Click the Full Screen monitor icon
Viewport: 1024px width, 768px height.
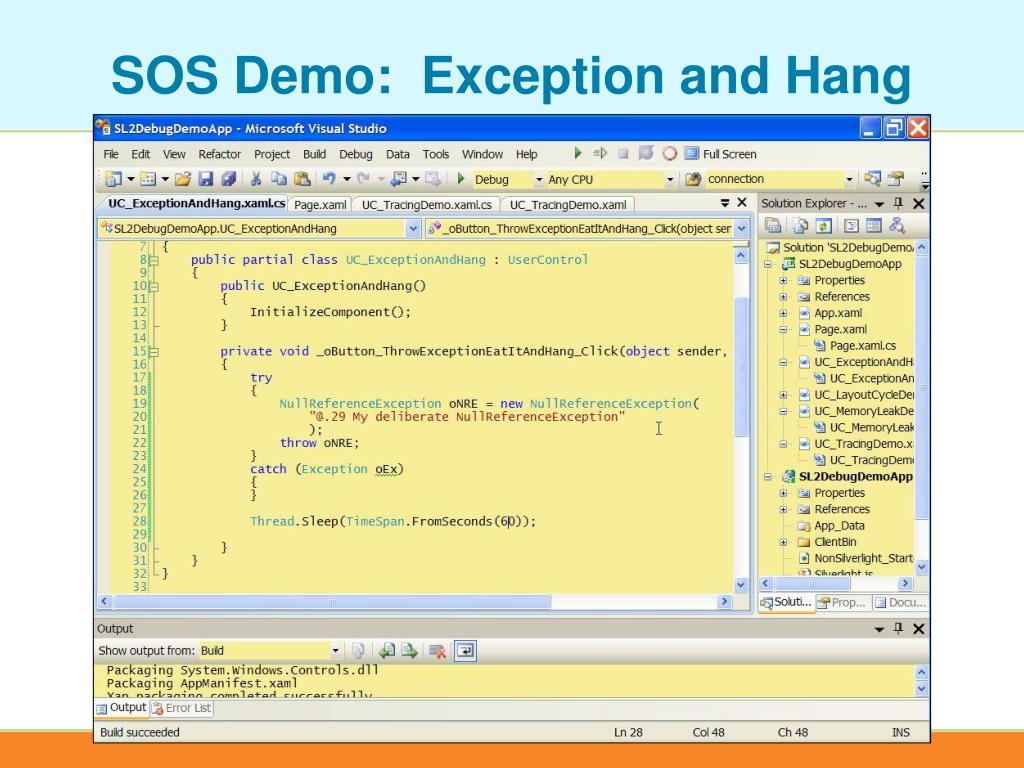tap(692, 153)
